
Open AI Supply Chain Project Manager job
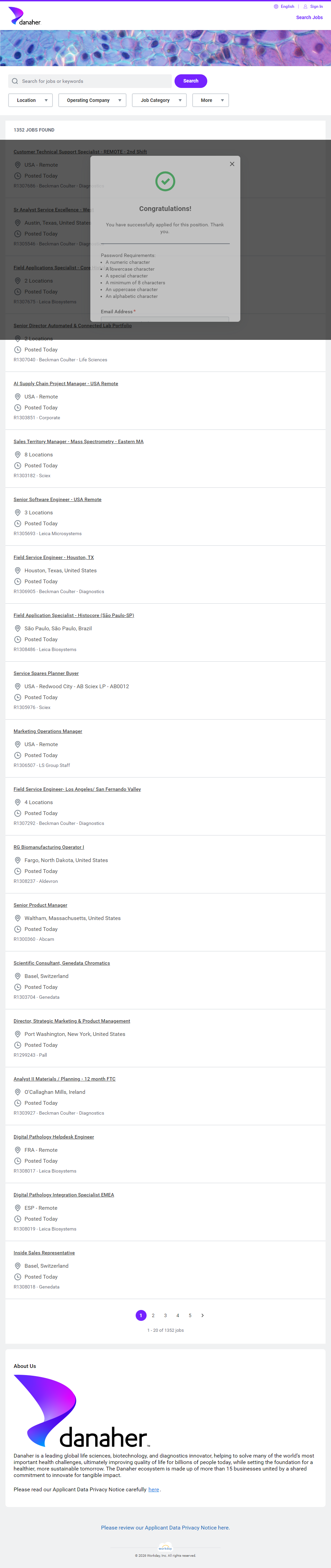click(x=66, y=383)
